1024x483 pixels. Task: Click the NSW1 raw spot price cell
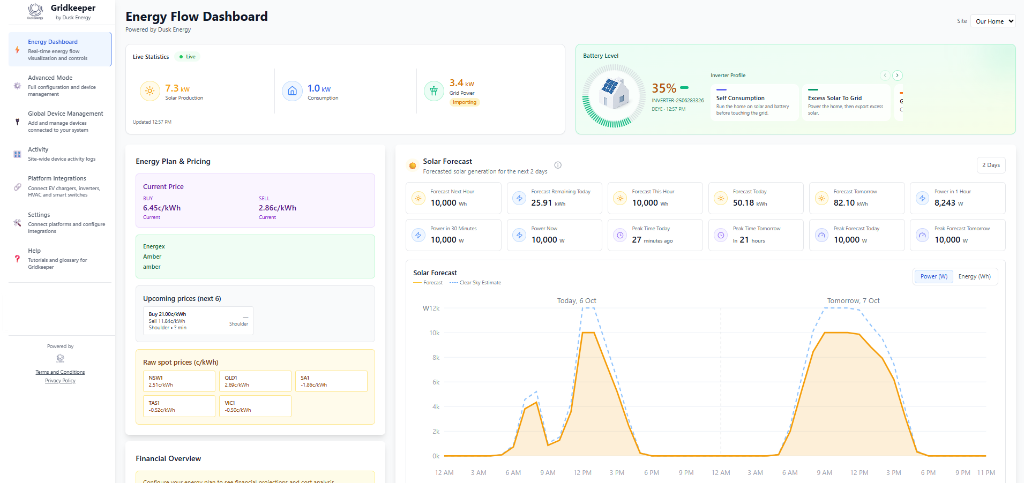pyautogui.click(x=179, y=381)
